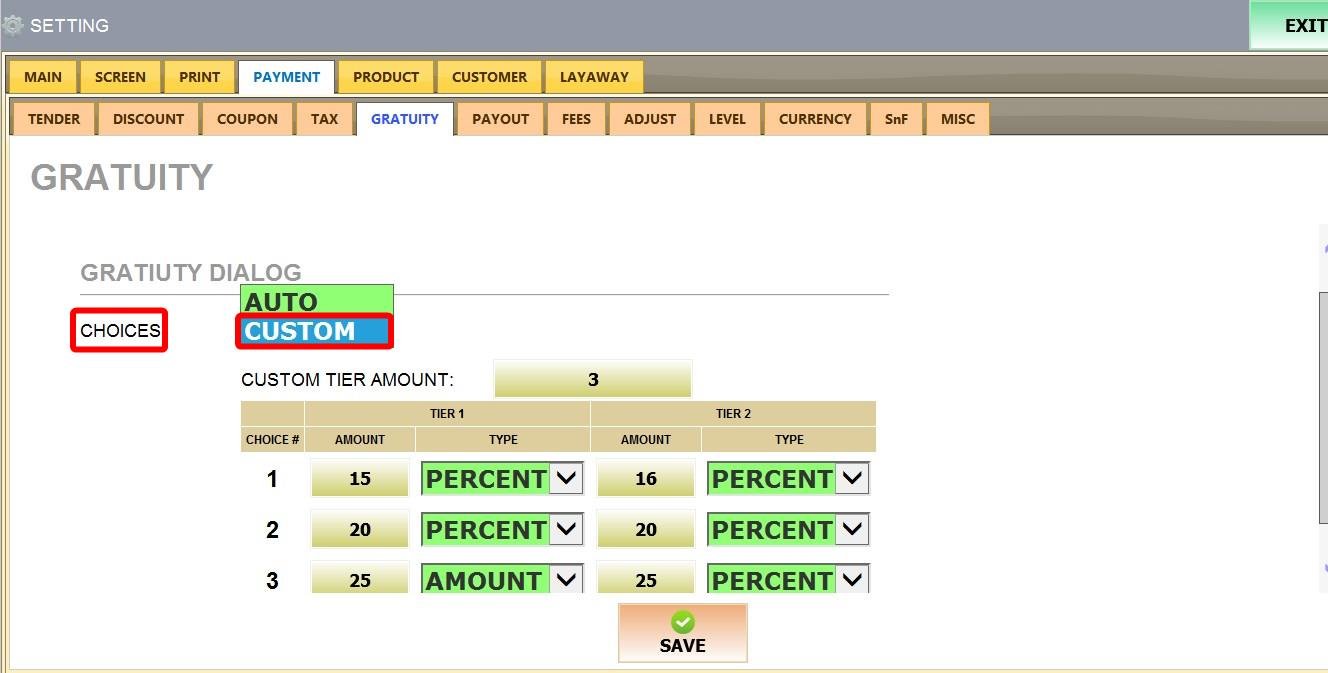
Task: Expand Tier 2 type dropdown for choice 2
Action: coord(852,530)
